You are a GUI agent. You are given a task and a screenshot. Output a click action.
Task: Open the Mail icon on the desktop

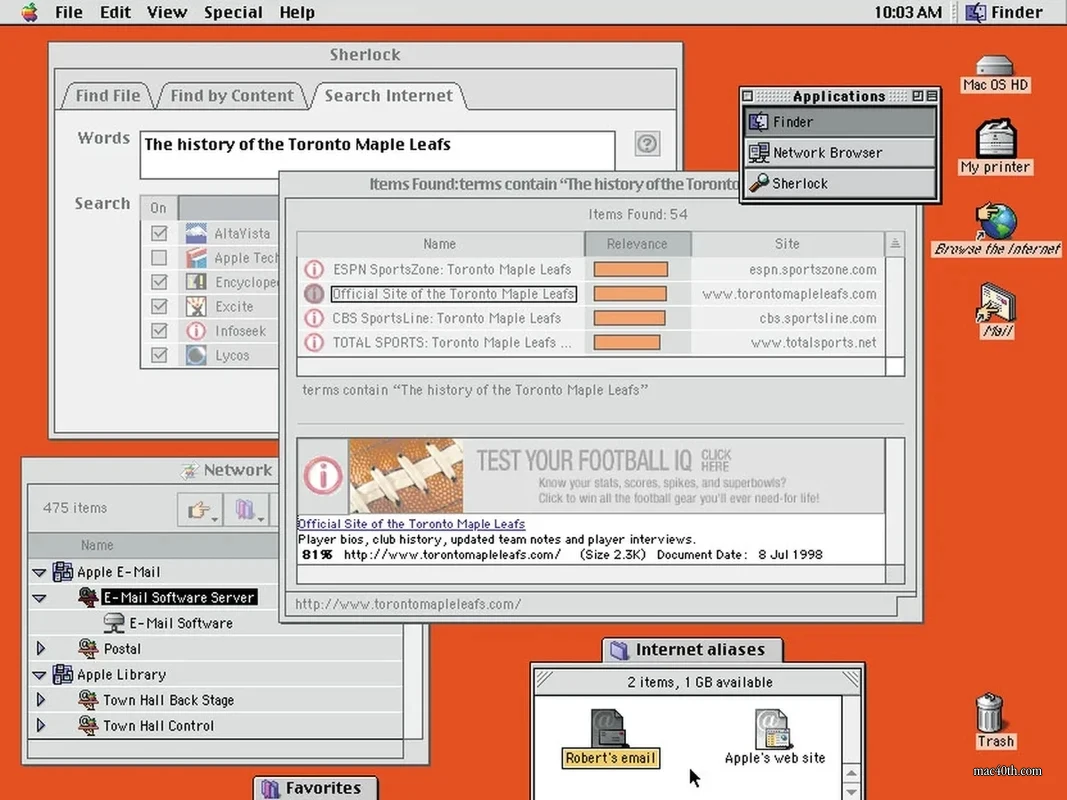(995, 305)
